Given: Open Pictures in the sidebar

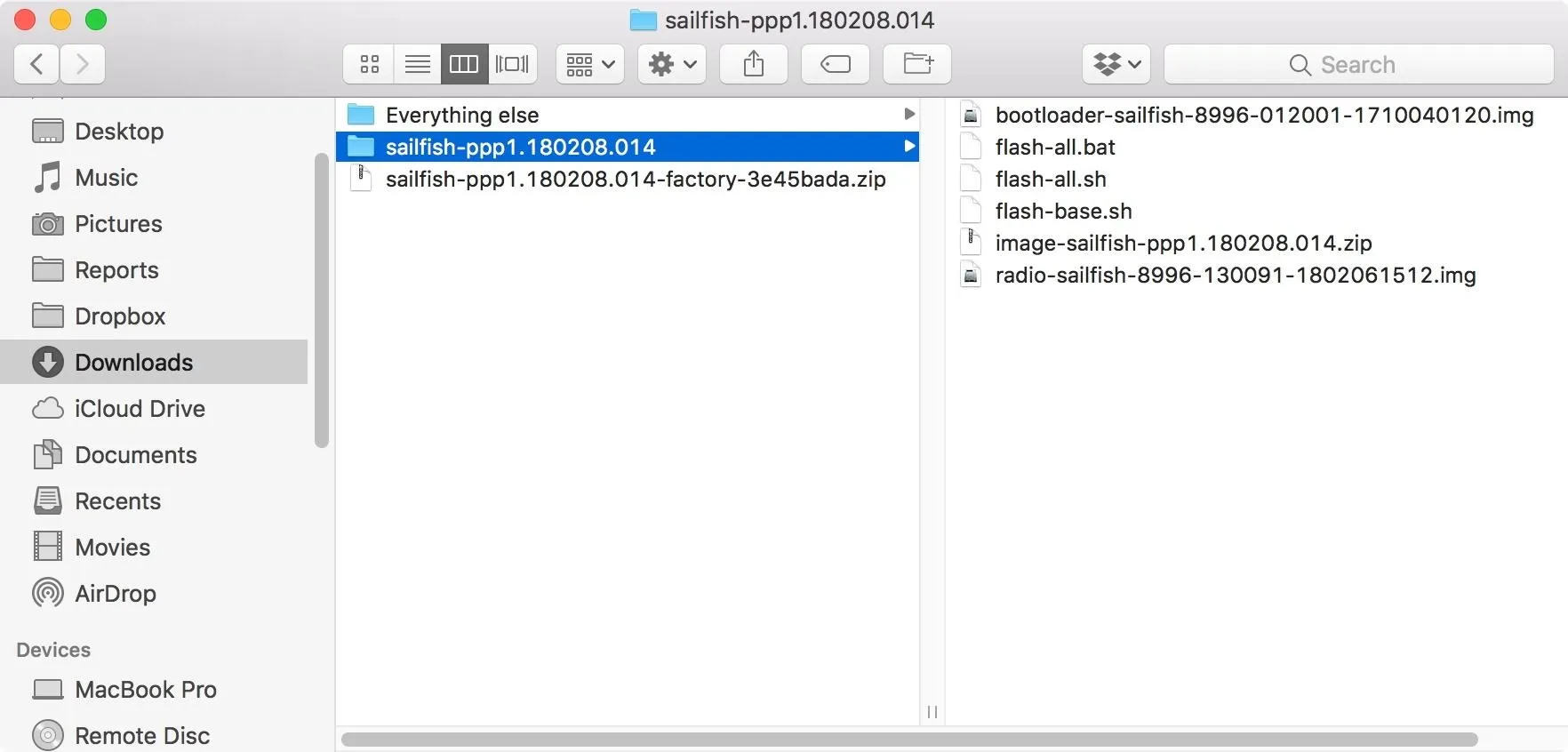Looking at the screenshot, I should [x=154, y=224].
